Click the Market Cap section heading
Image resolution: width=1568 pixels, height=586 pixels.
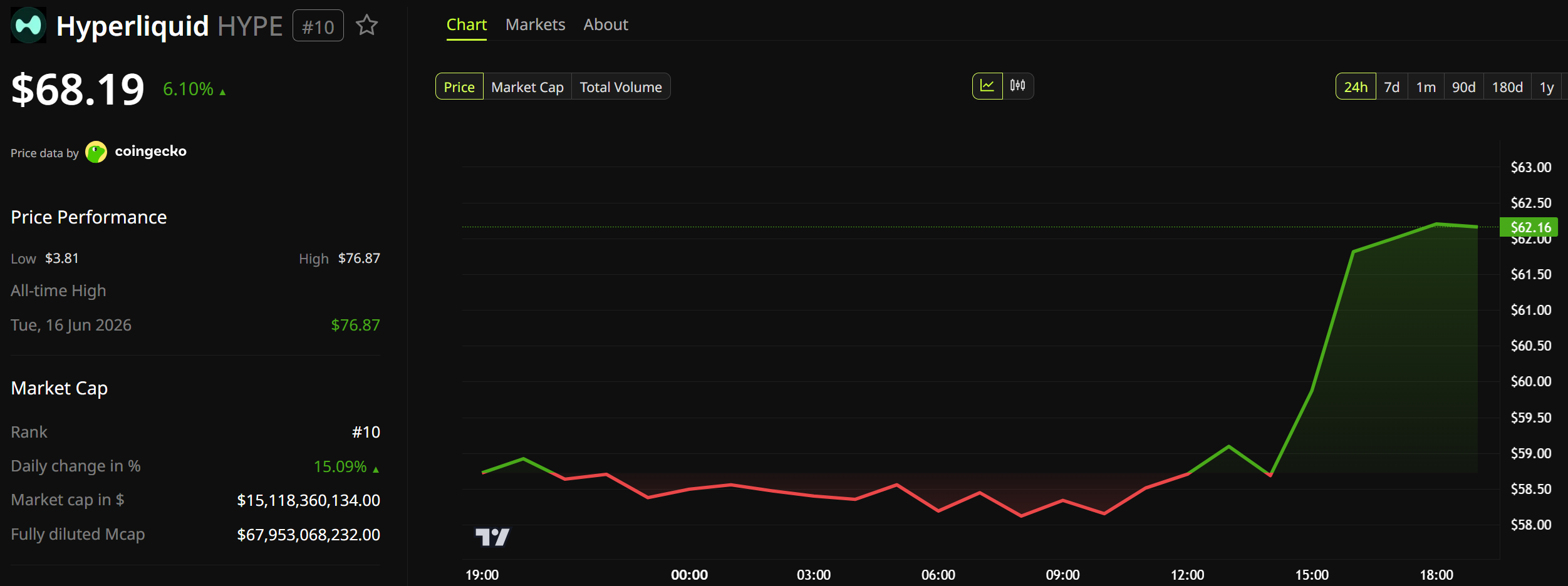coord(60,388)
